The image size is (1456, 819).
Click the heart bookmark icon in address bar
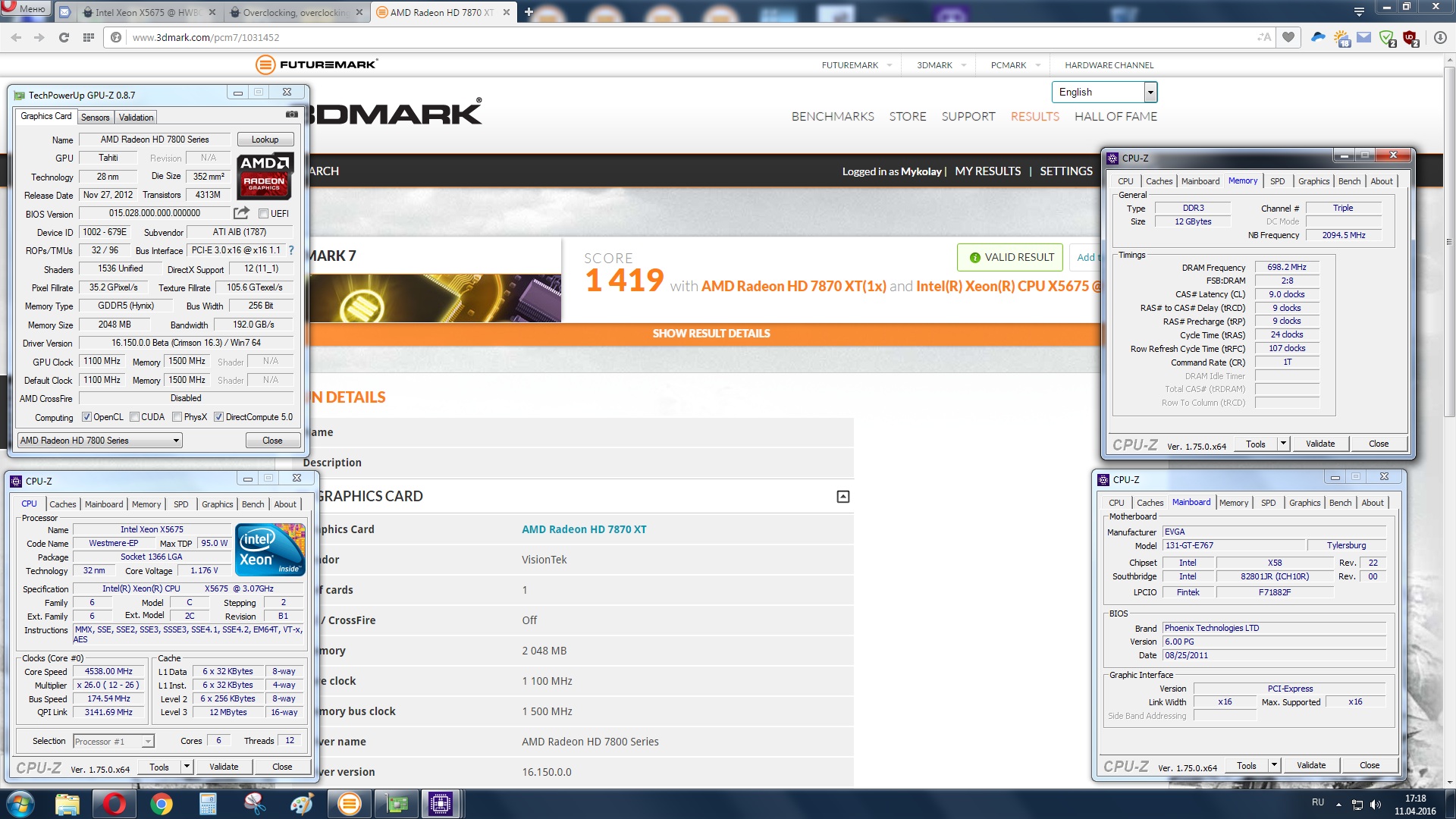[1288, 37]
